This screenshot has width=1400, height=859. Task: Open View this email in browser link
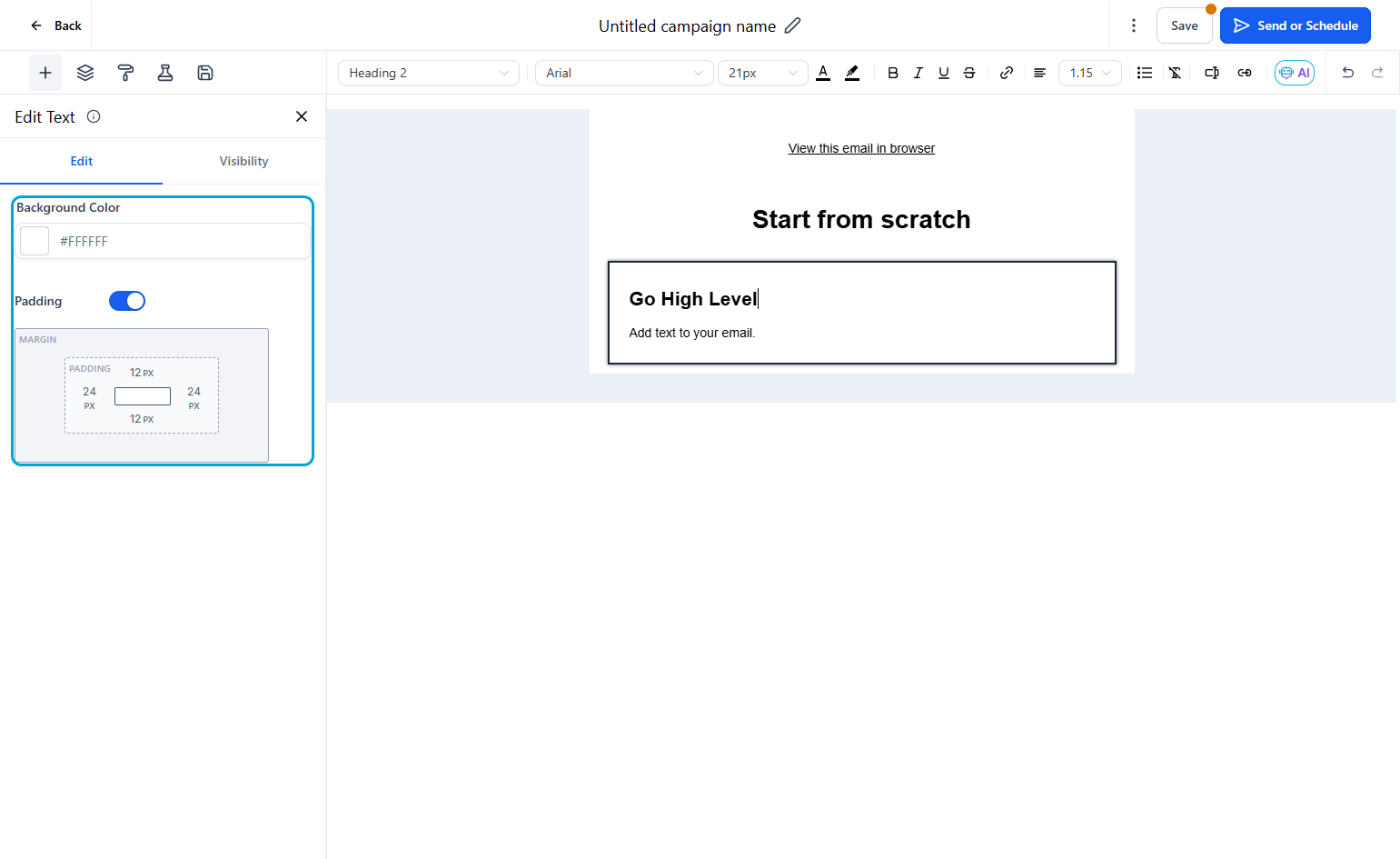point(861,148)
